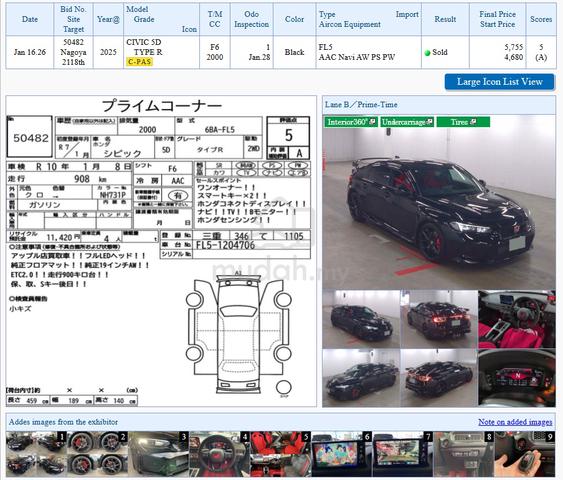The height and width of the screenshot is (480, 563).
Task: Click the auction sheet lot number 50482
Action: pyautogui.click(x=31, y=138)
